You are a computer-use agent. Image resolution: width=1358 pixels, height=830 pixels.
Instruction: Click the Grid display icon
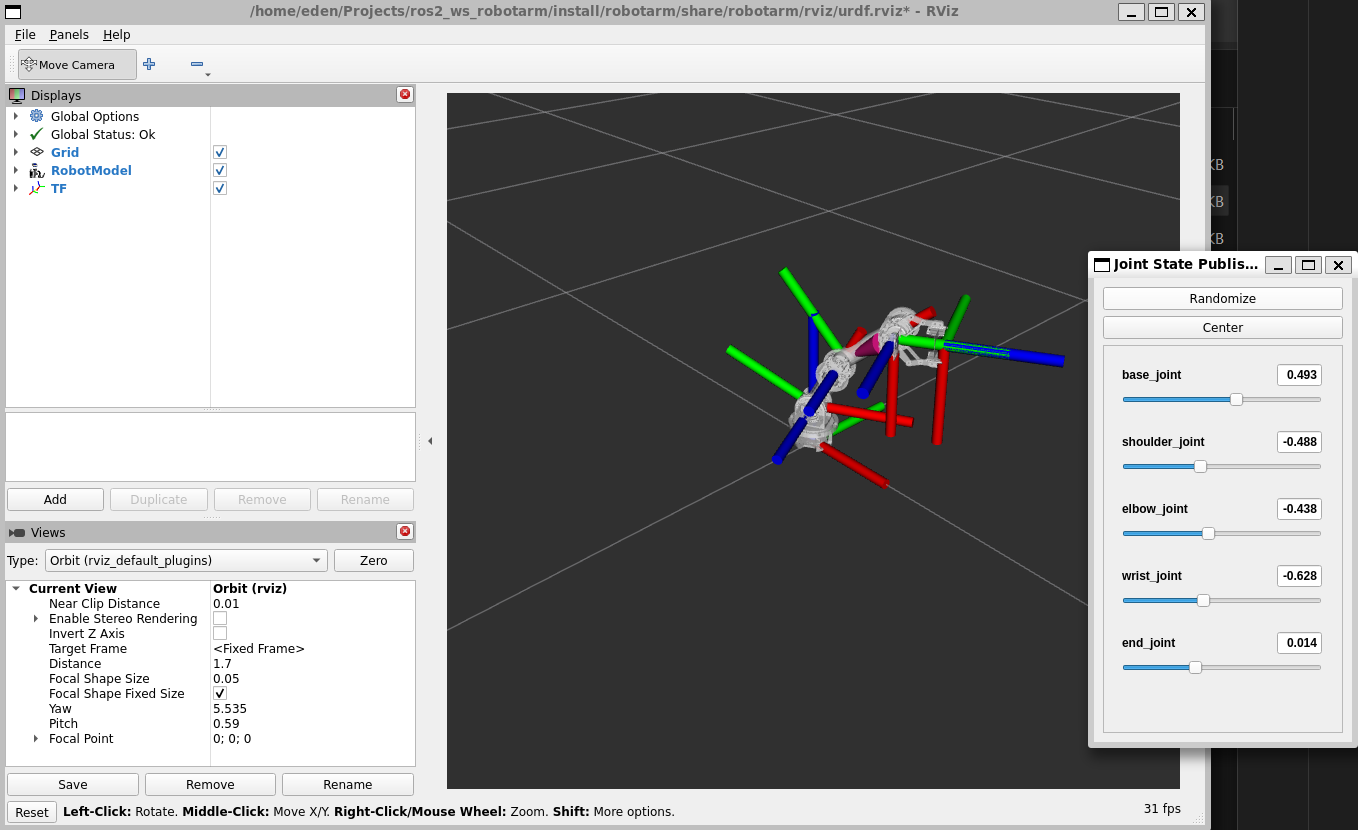point(37,152)
